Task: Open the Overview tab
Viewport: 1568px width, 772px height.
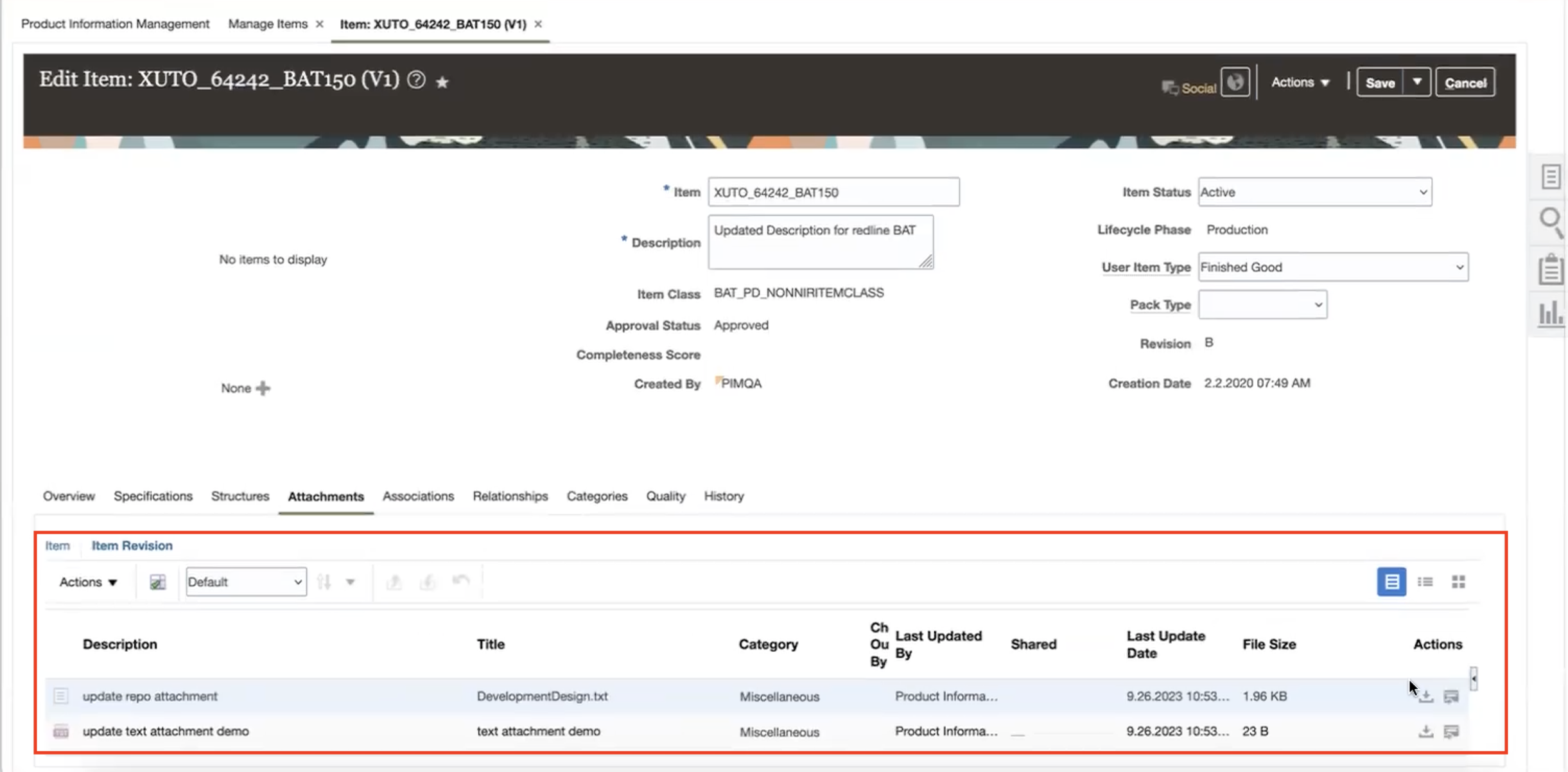Action: (x=69, y=496)
